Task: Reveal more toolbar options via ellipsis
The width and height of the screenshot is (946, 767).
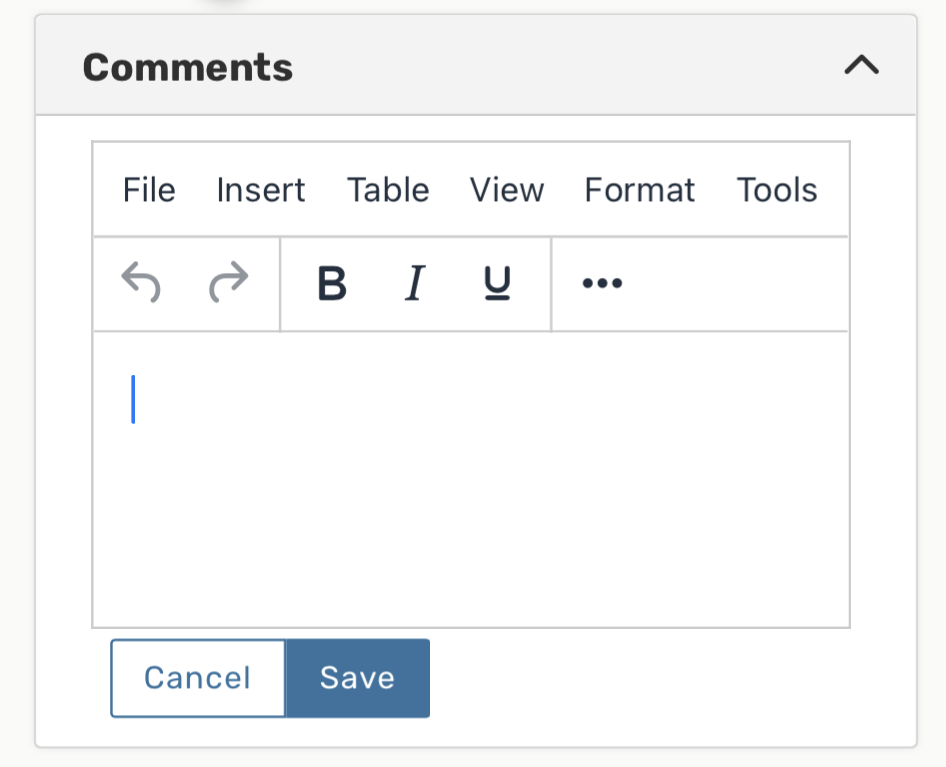Action: pos(602,284)
